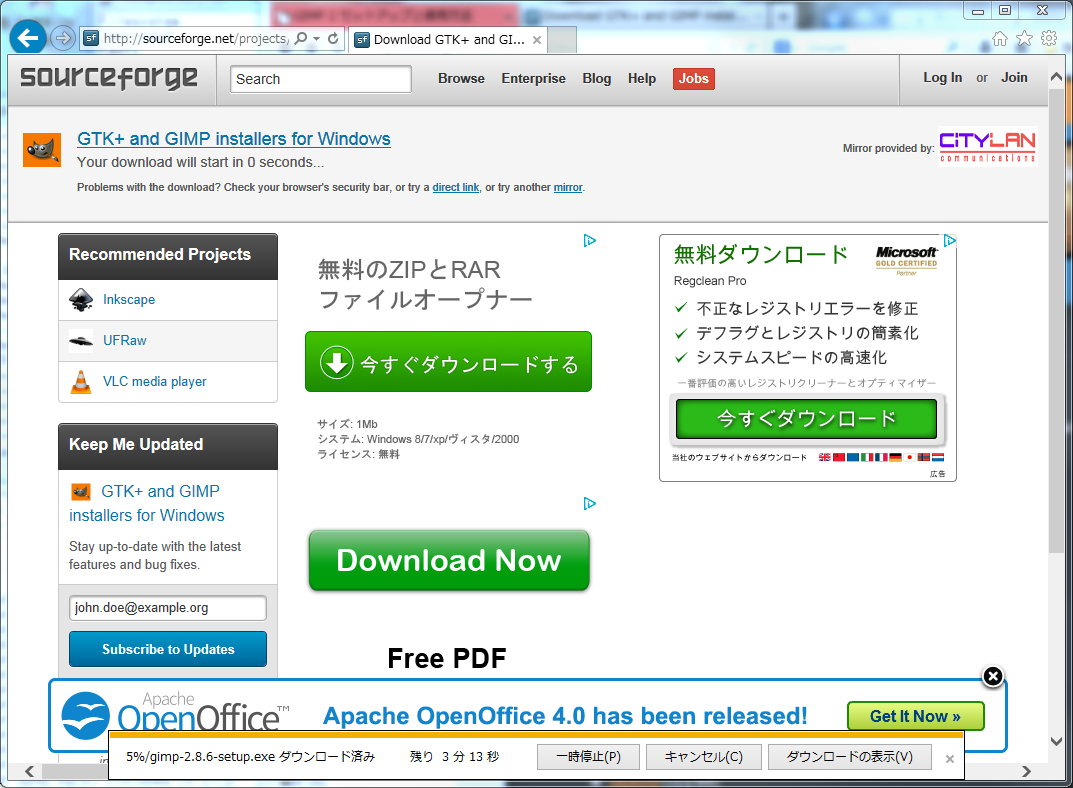This screenshot has height=788, width=1073.
Task: Click the Free PDF ad heading
Action: click(447, 658)
